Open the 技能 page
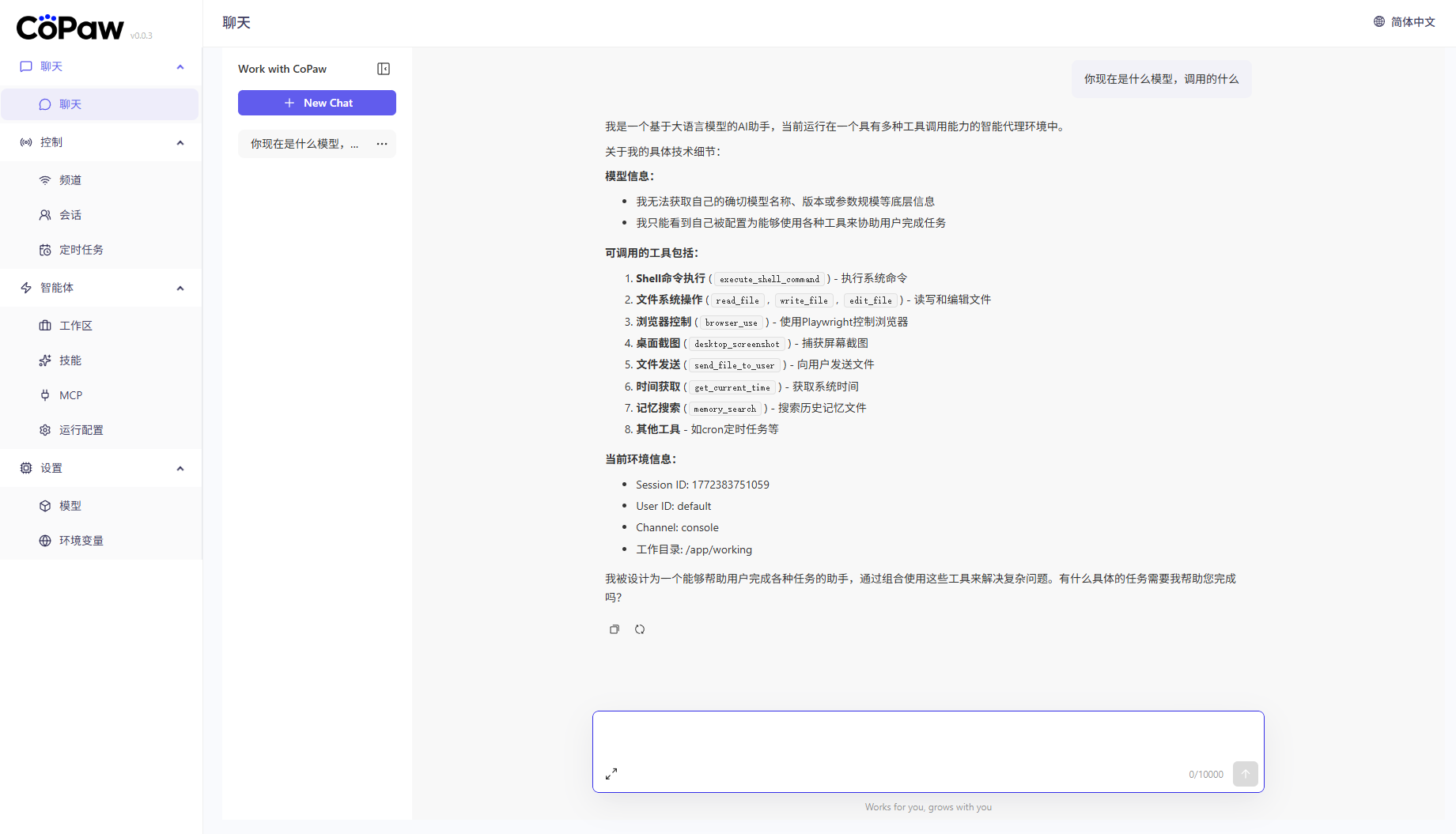Image resolution: width=1456 pixels, height=834 pixels. point(70,360)
